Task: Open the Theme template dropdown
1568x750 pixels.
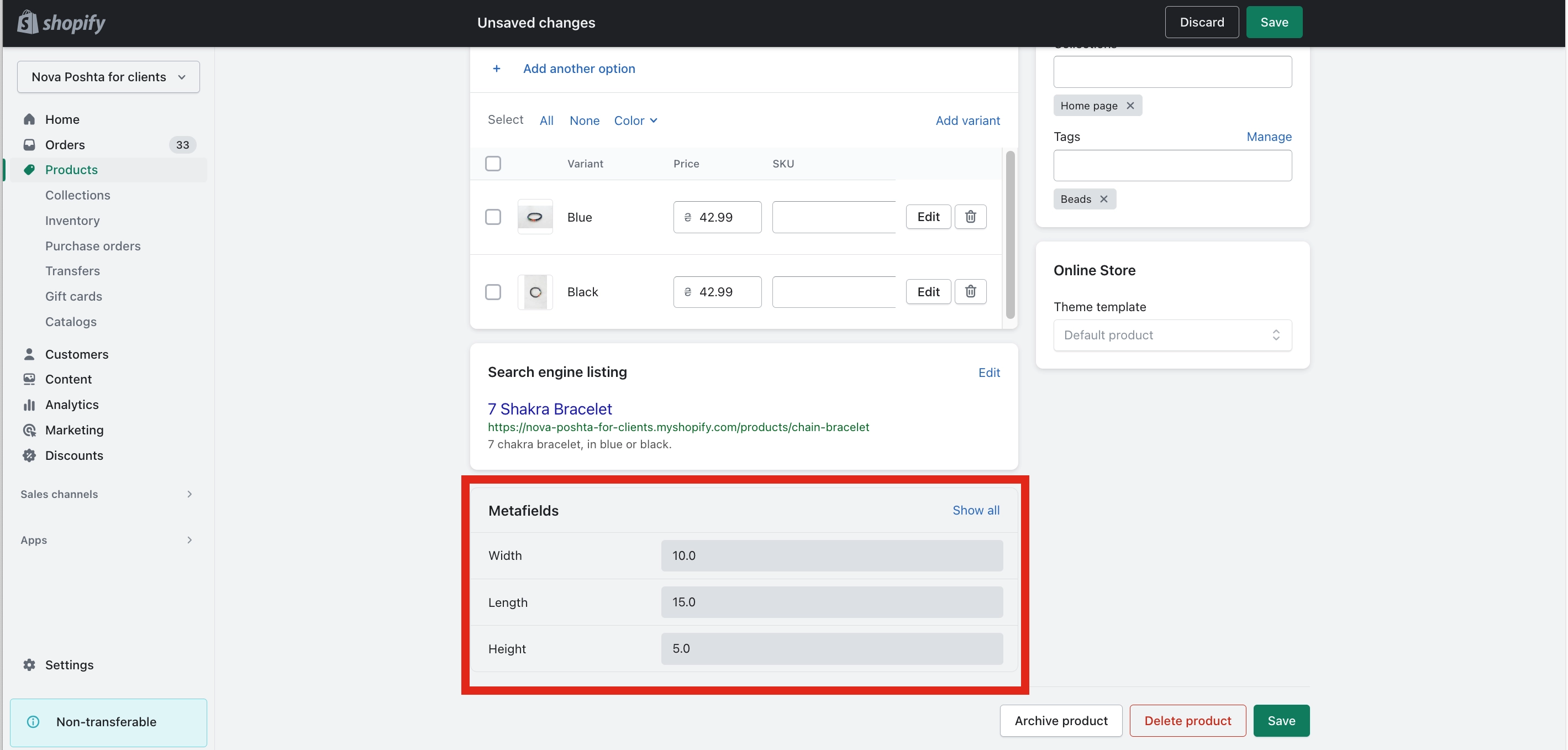Action: pyautogui.click(x=1172, y=335)
